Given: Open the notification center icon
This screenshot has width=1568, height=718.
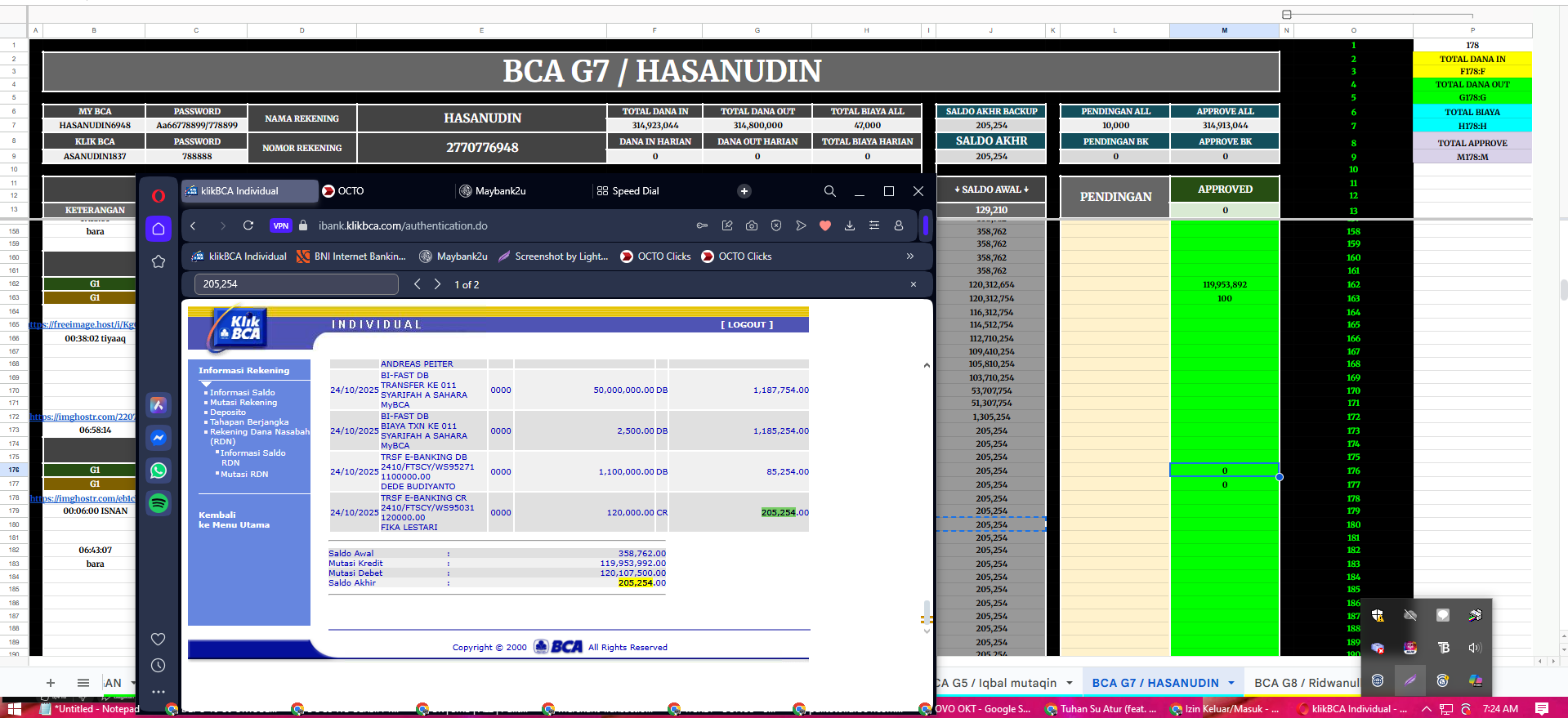Looking at the screenshot, I should coord(1542,709).
